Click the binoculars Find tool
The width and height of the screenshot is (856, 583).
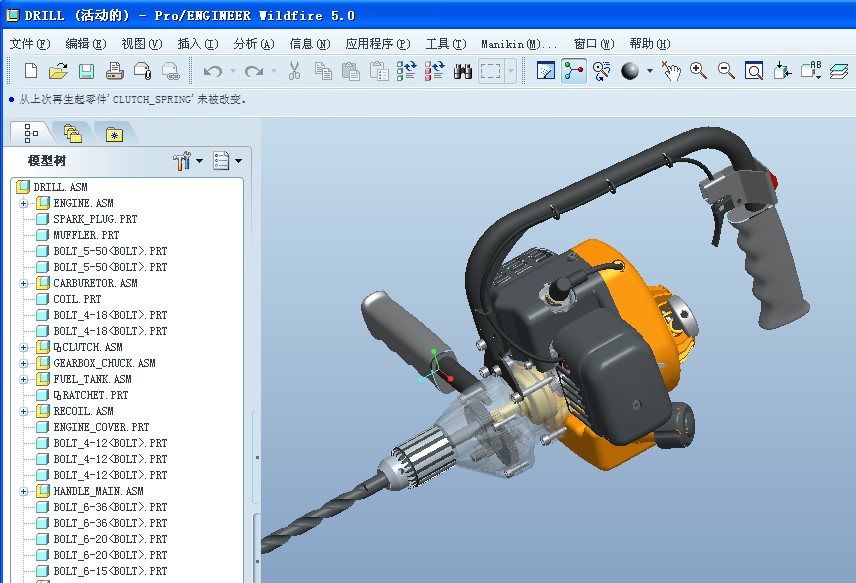tap(463, 71)
